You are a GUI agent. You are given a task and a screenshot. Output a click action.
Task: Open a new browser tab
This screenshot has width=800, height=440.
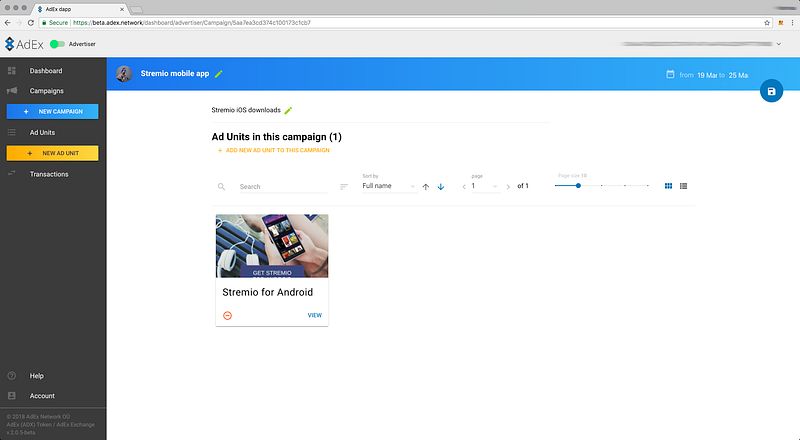(x=136, y=9)
